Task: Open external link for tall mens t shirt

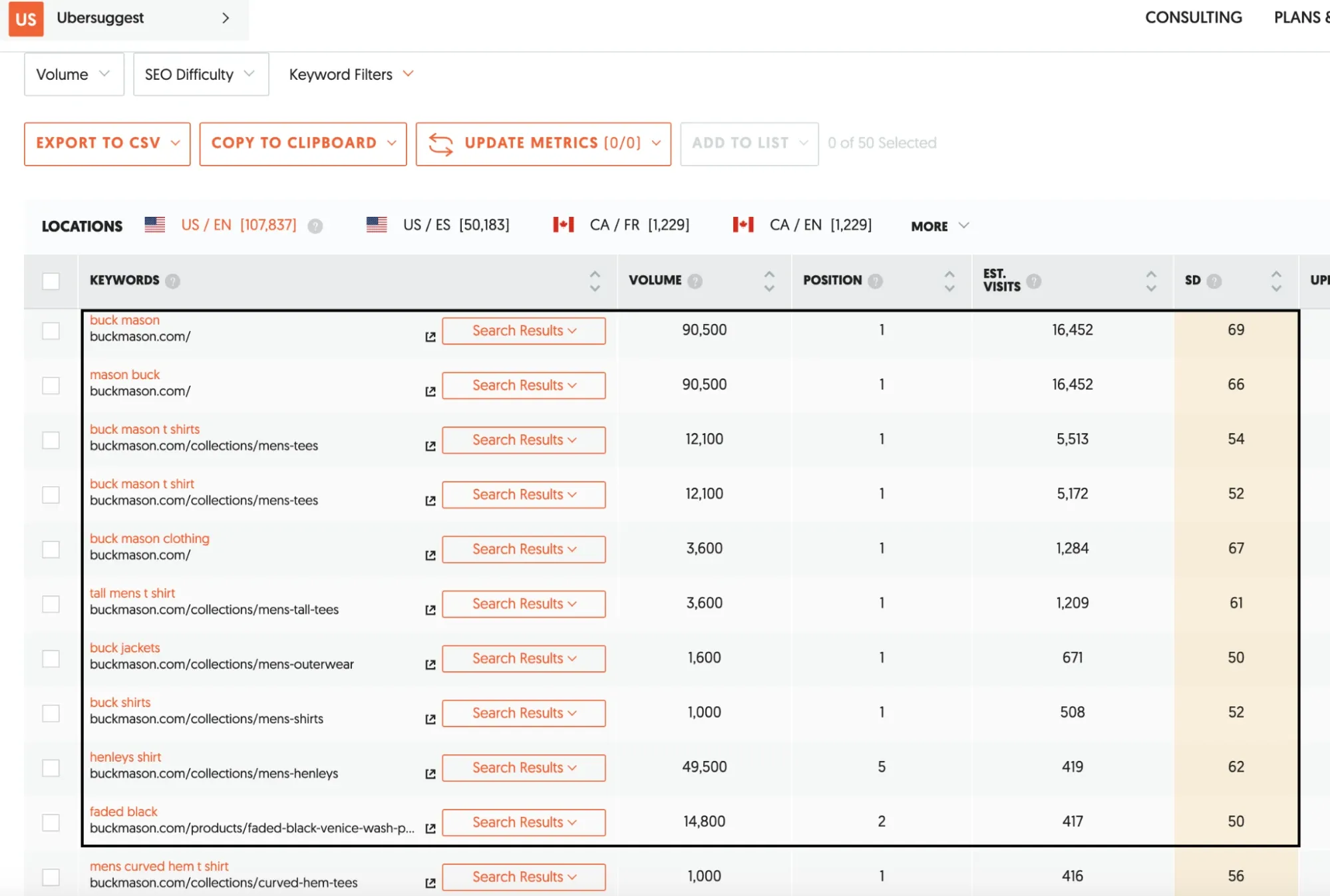Action: tap(430, 610)
